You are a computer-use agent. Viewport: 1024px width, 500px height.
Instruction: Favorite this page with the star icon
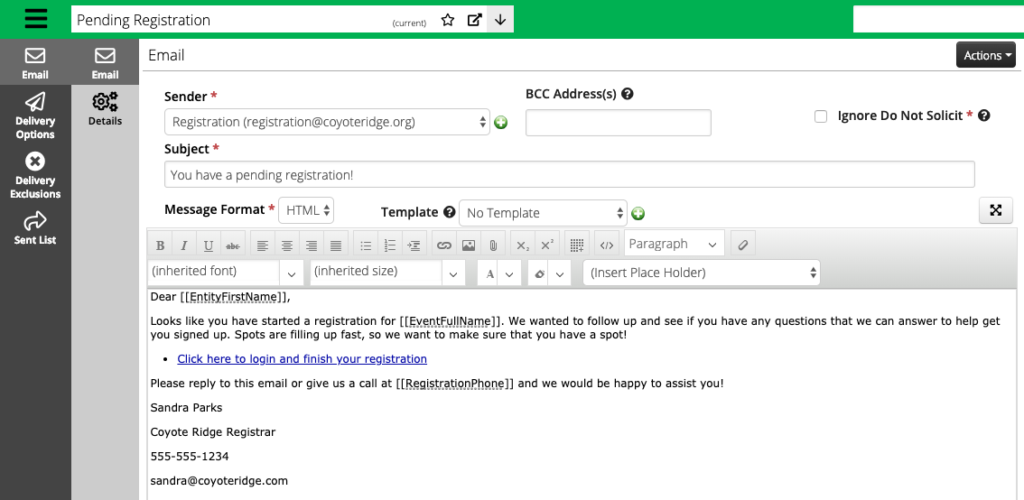(448, 20)
